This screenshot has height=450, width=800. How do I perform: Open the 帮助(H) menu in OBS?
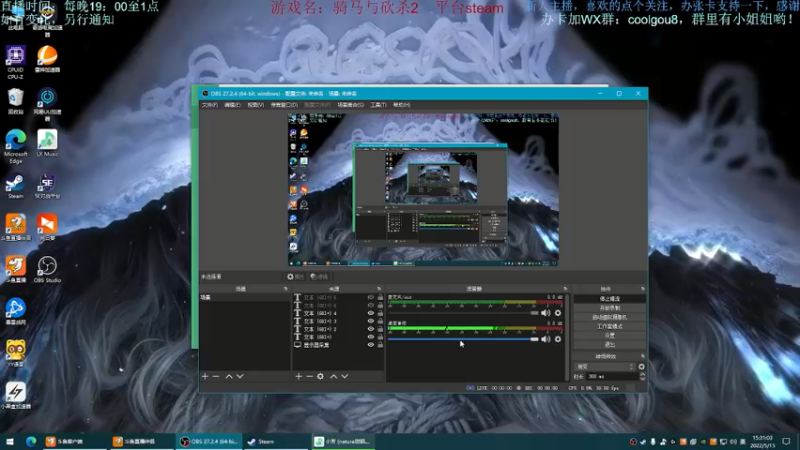click(402, 105)
